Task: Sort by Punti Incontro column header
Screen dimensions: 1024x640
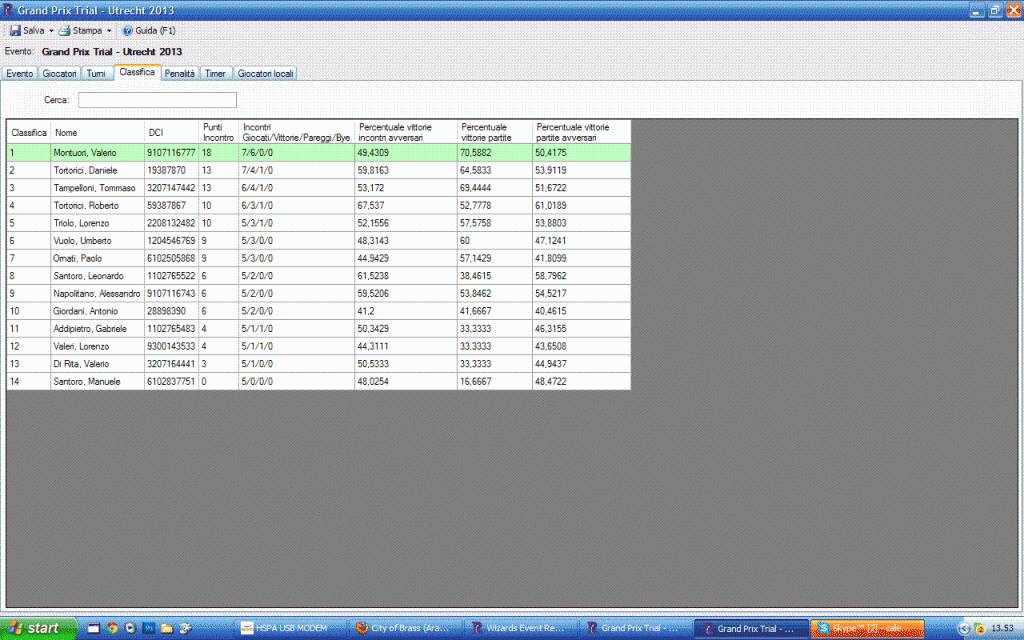Action: pyautogui.click(x=219, y=132)
